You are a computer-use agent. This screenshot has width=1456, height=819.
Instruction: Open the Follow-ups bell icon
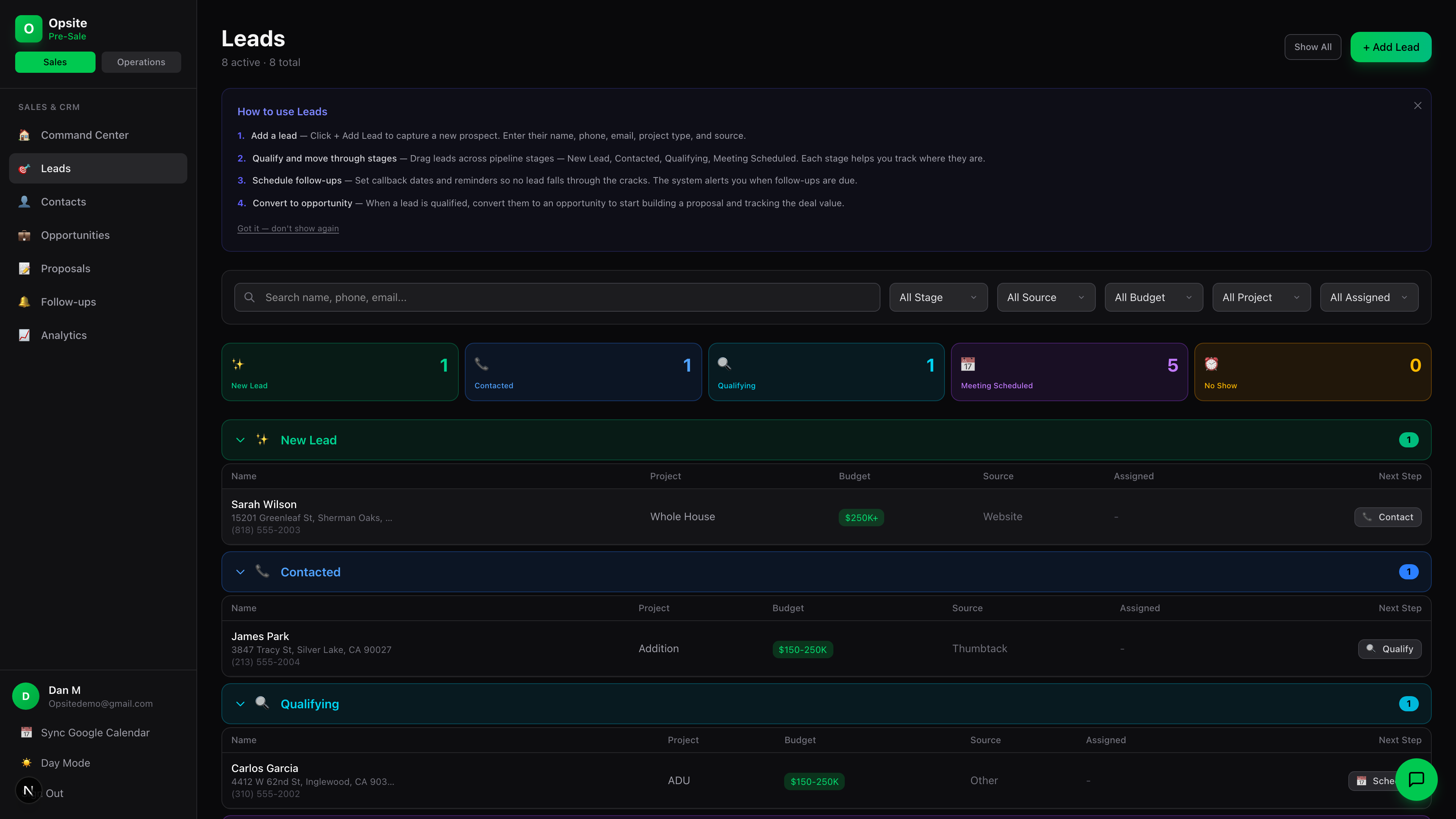[x=24, y=301]
